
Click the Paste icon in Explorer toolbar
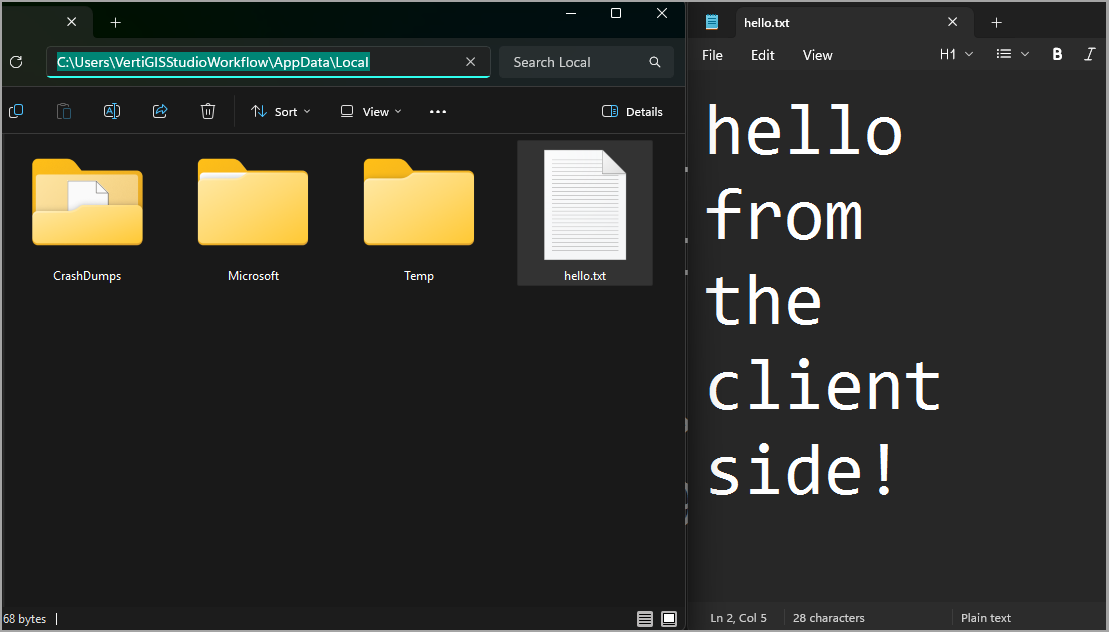(x=64, y=111)
